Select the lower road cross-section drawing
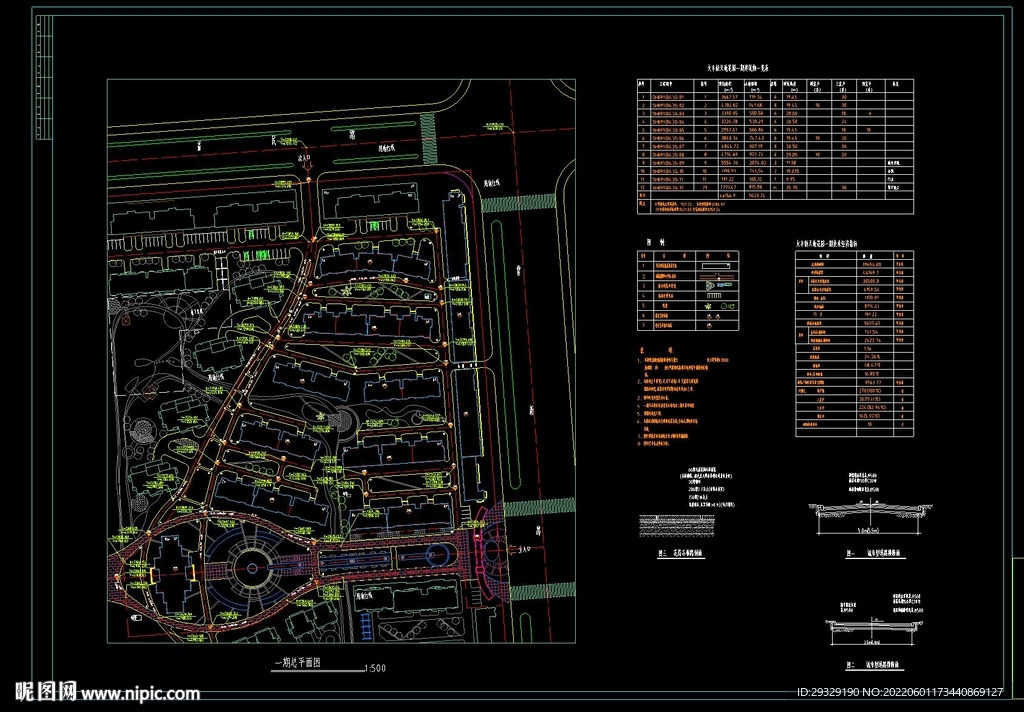This screenshot has width=1024, height=712. point(870,626)
